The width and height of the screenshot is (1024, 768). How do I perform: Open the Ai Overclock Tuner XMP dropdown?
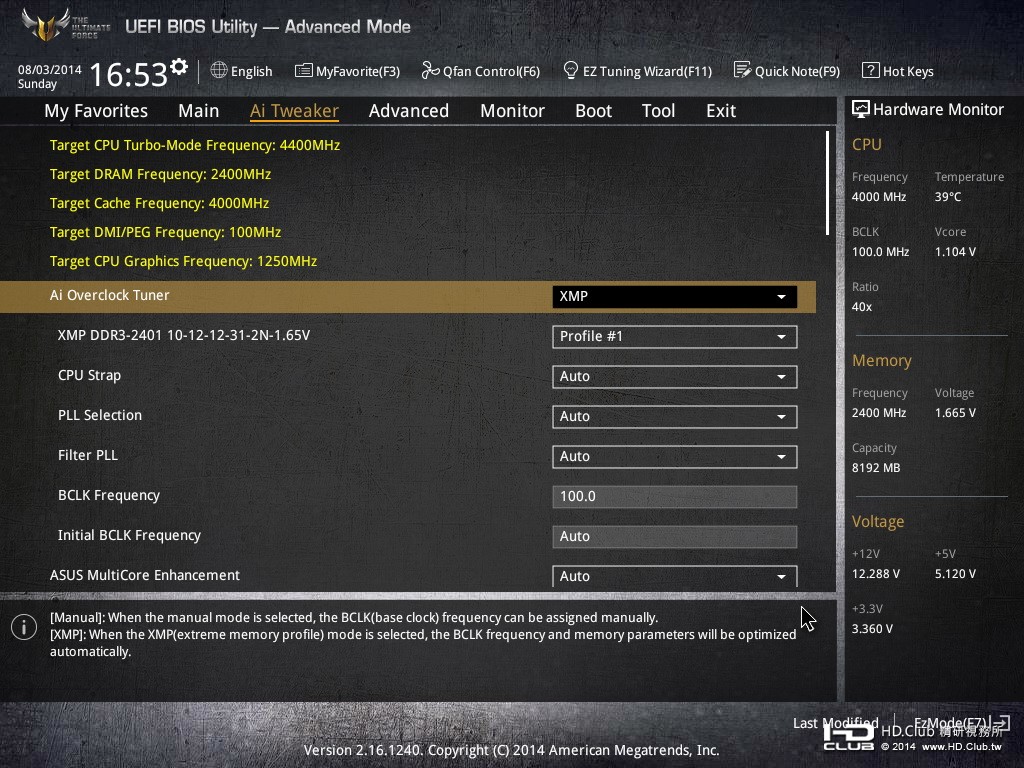pyautogui.click(x=675, y=296)
